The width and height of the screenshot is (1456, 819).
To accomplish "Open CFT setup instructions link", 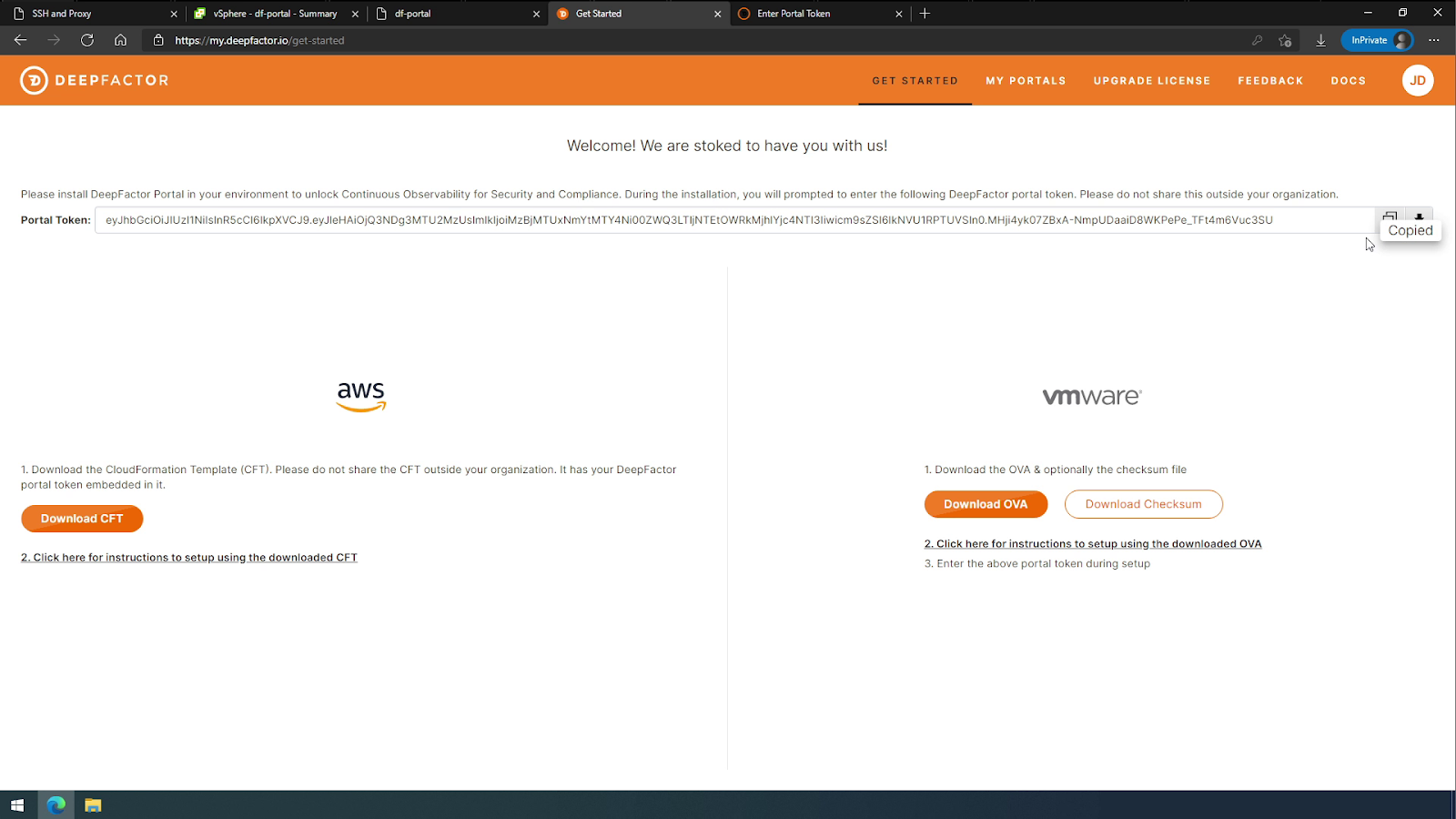I will [189, 558].
